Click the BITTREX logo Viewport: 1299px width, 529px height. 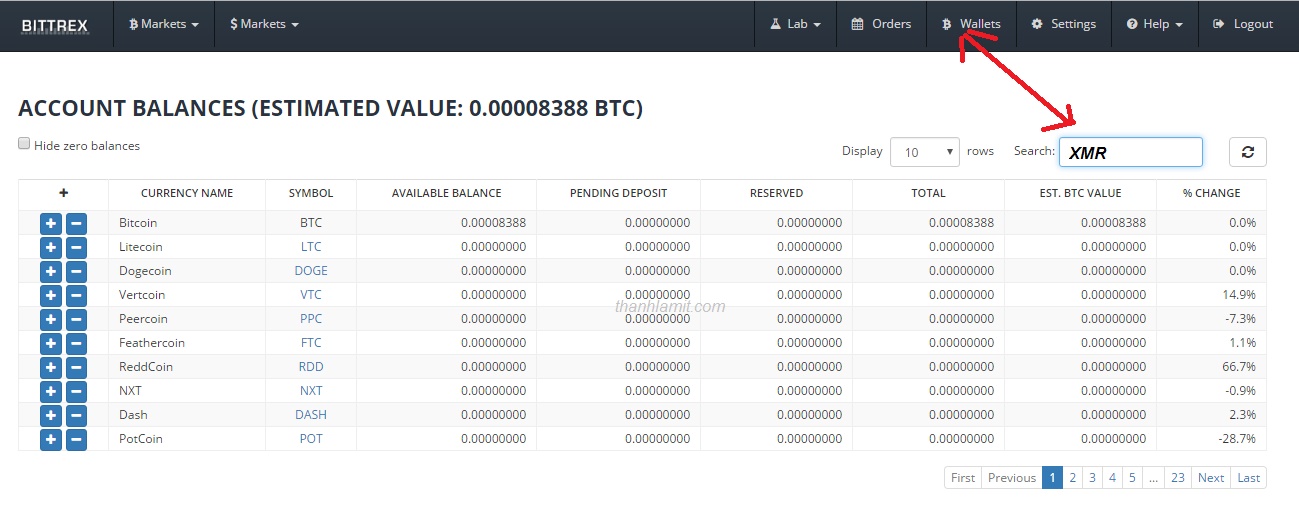[x=56, y=24]
